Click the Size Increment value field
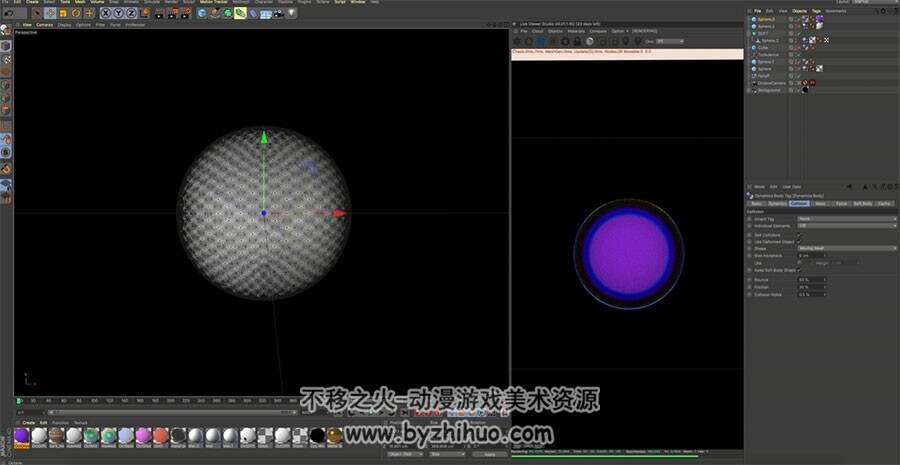The width and height of the screenshot is (900, 465). [x=812, y=255]
